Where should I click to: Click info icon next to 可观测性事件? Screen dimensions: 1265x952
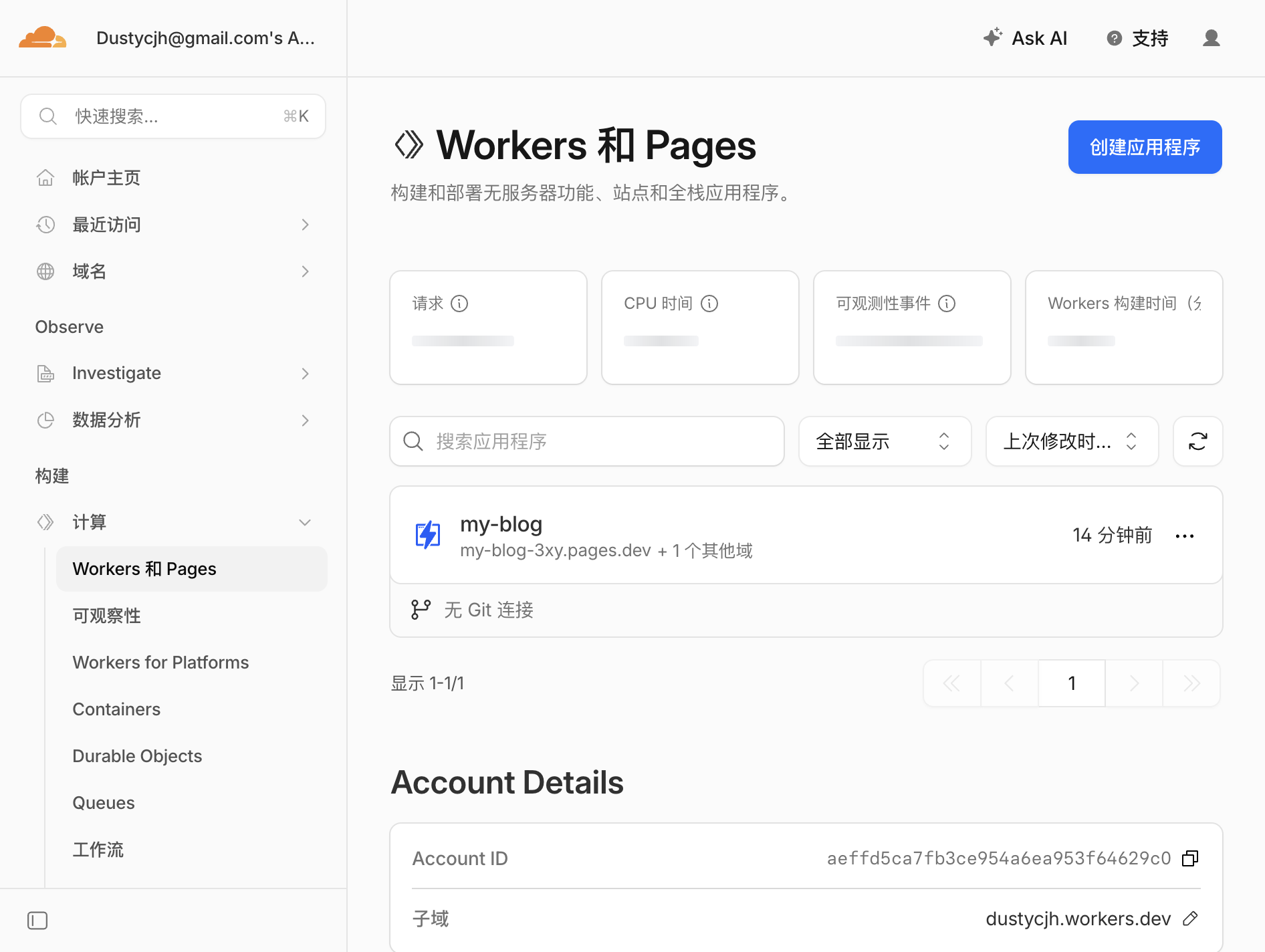pos(947,304)
